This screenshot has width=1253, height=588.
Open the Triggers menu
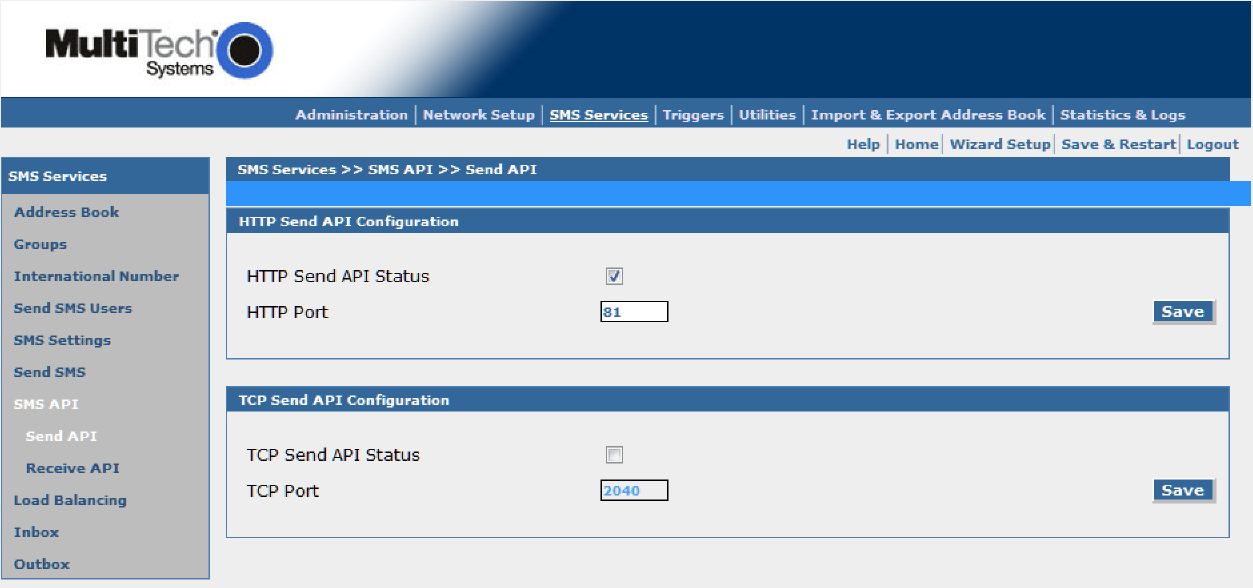pyautogui.click(x=692, y=115)
